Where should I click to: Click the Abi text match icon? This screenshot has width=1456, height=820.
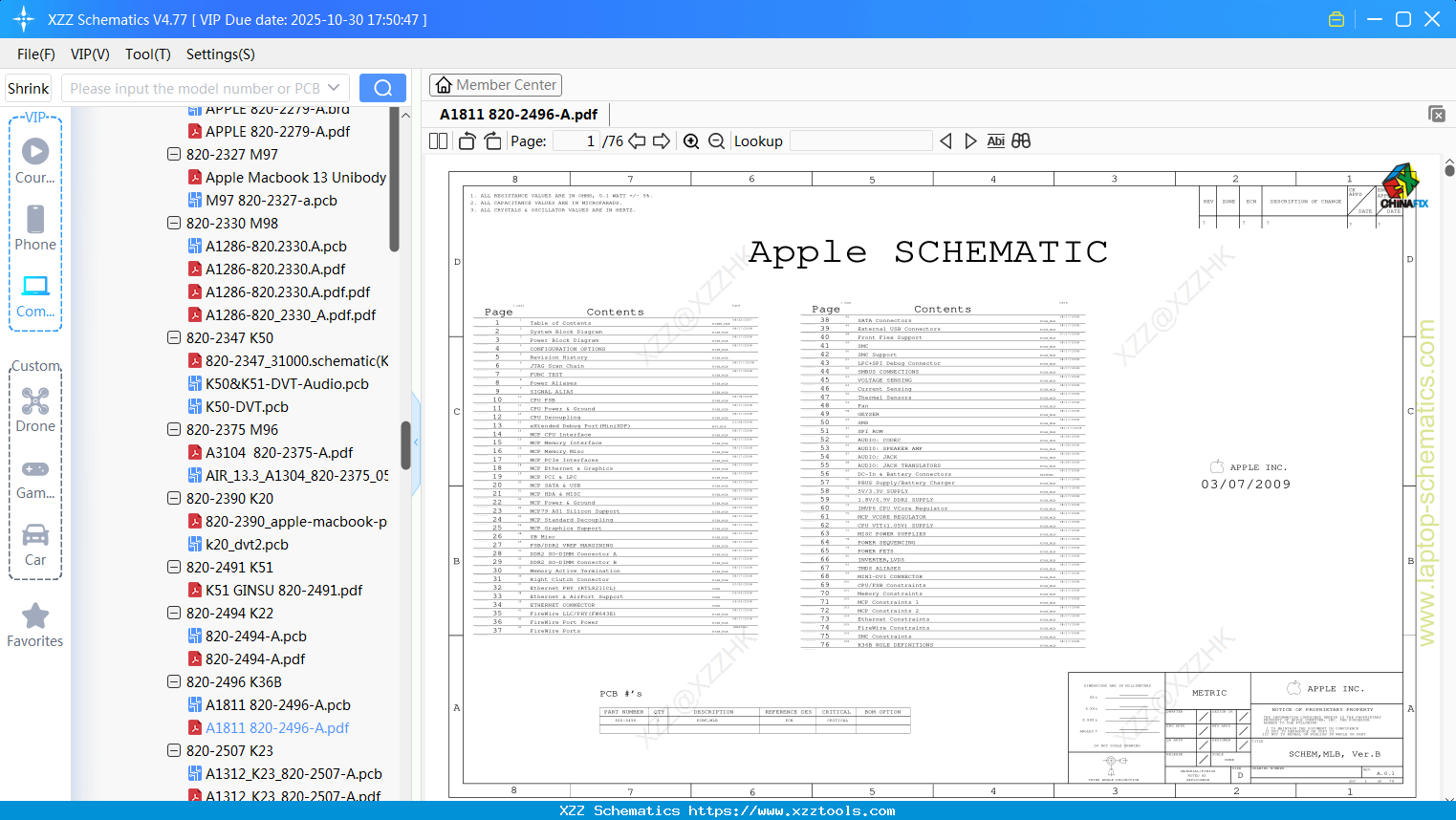coord(996,141)
